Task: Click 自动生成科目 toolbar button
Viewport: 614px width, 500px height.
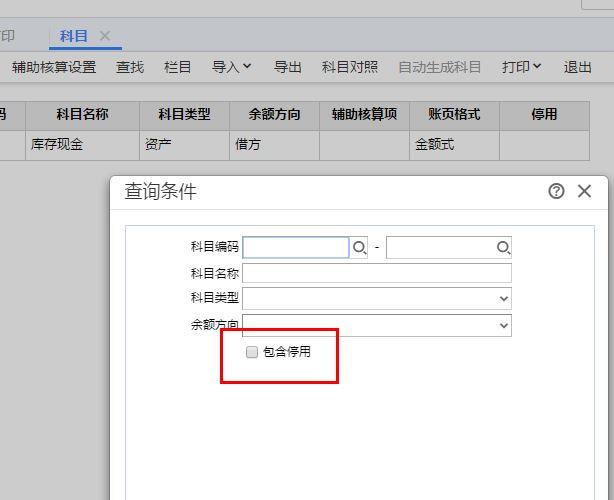Action: (439, 67)
